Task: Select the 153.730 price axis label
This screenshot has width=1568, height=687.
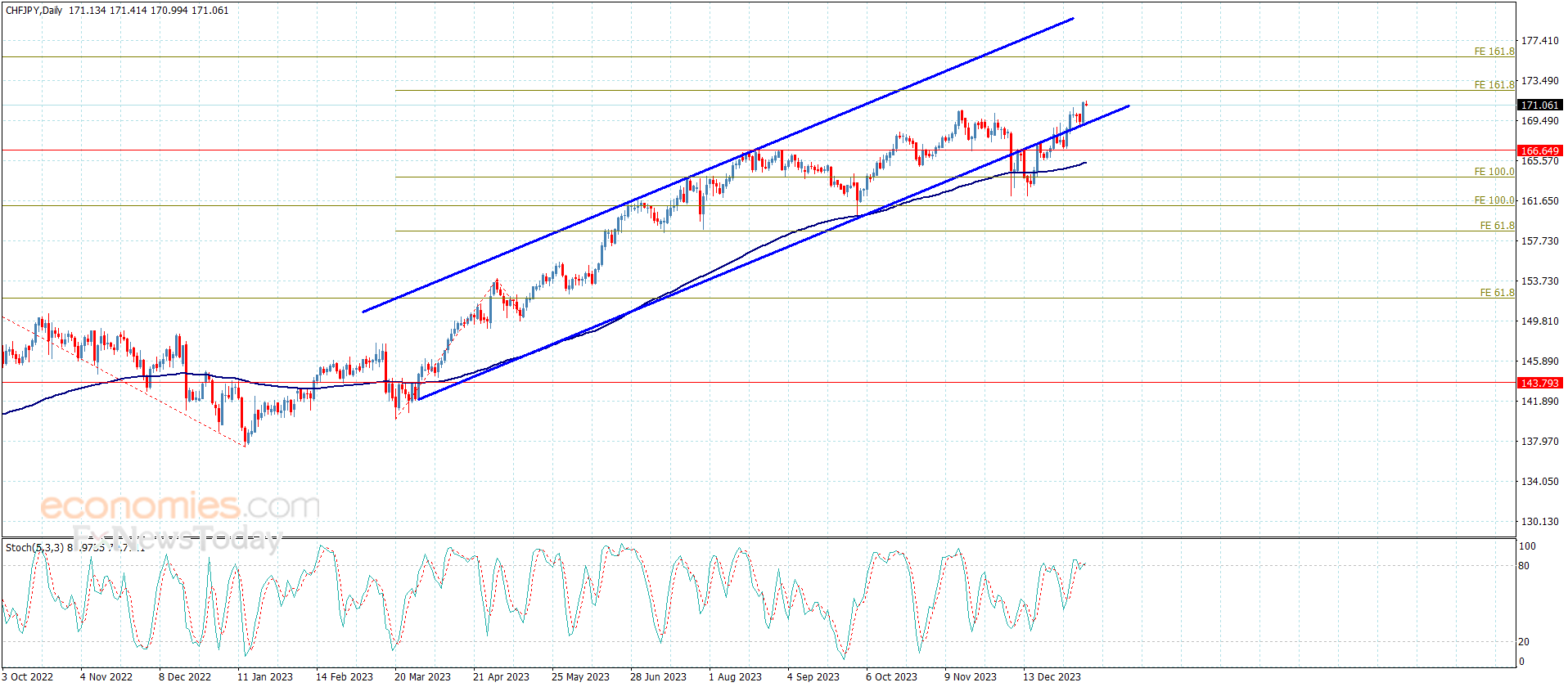Action: pyautogui.click(x=1539, y=281)
